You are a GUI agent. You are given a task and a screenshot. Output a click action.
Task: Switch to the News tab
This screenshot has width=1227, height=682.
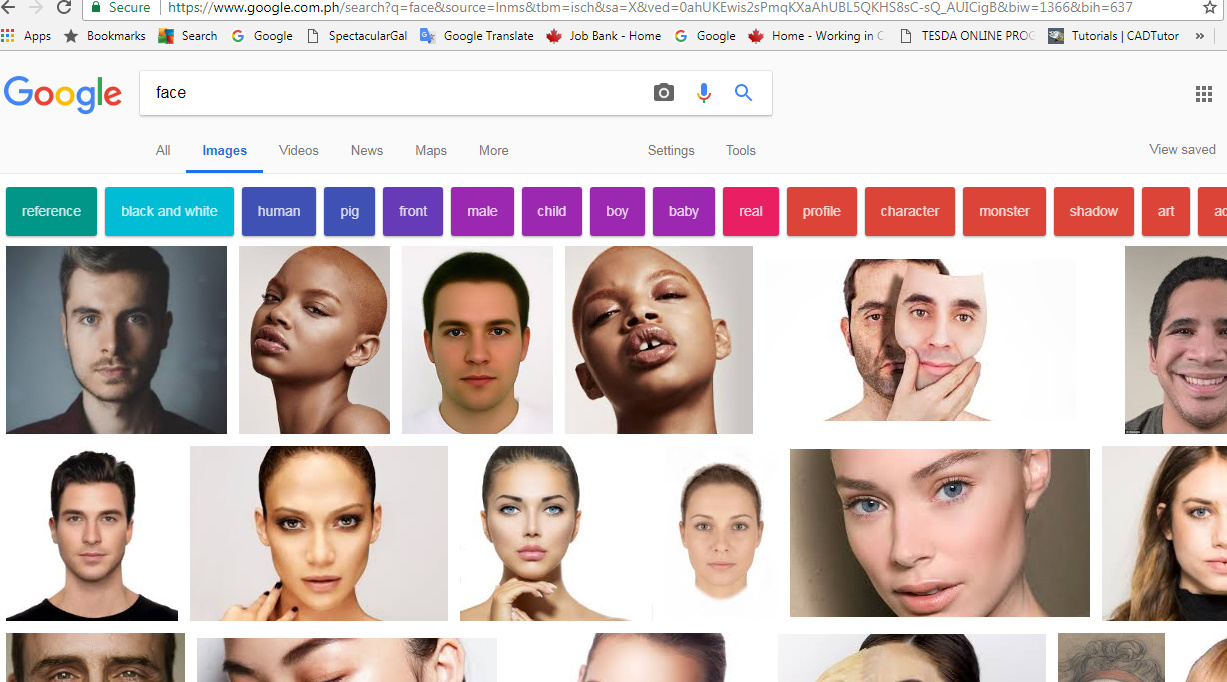[x=367, y=150]
